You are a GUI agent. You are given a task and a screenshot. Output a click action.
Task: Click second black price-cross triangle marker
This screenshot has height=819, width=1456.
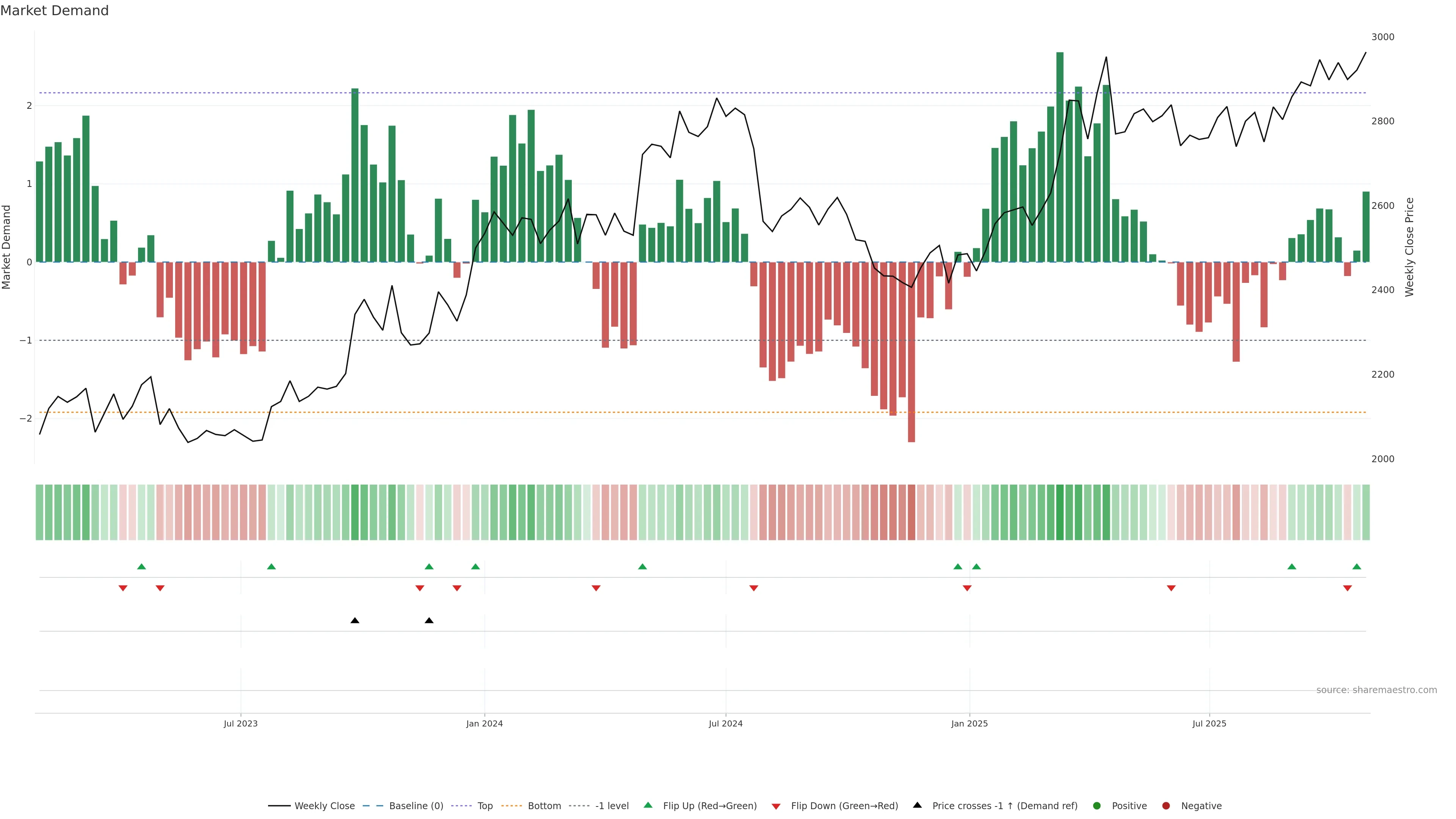[x=429, y=621]
